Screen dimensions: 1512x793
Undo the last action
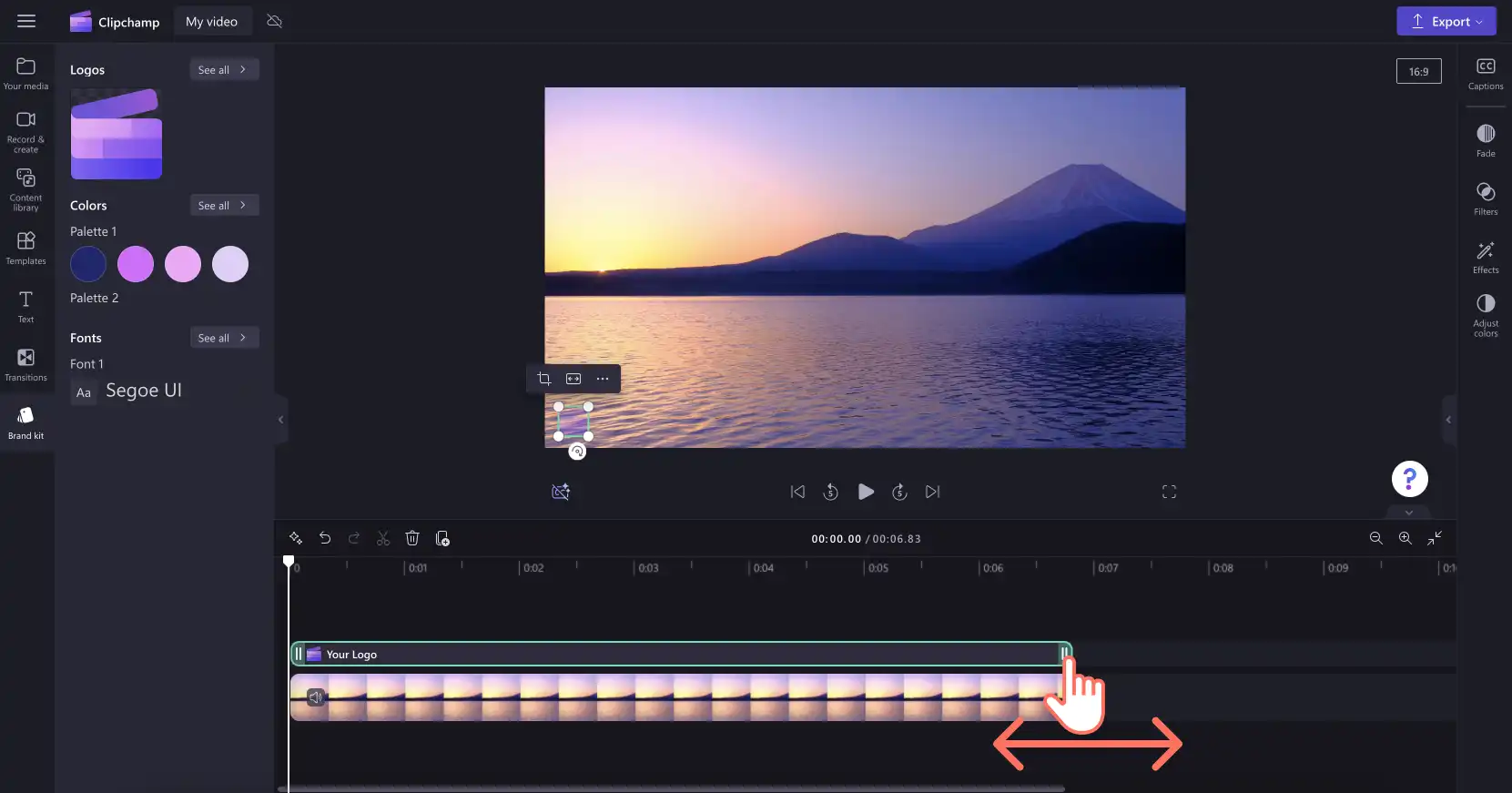pyautogui.click(x=325, y=538)
